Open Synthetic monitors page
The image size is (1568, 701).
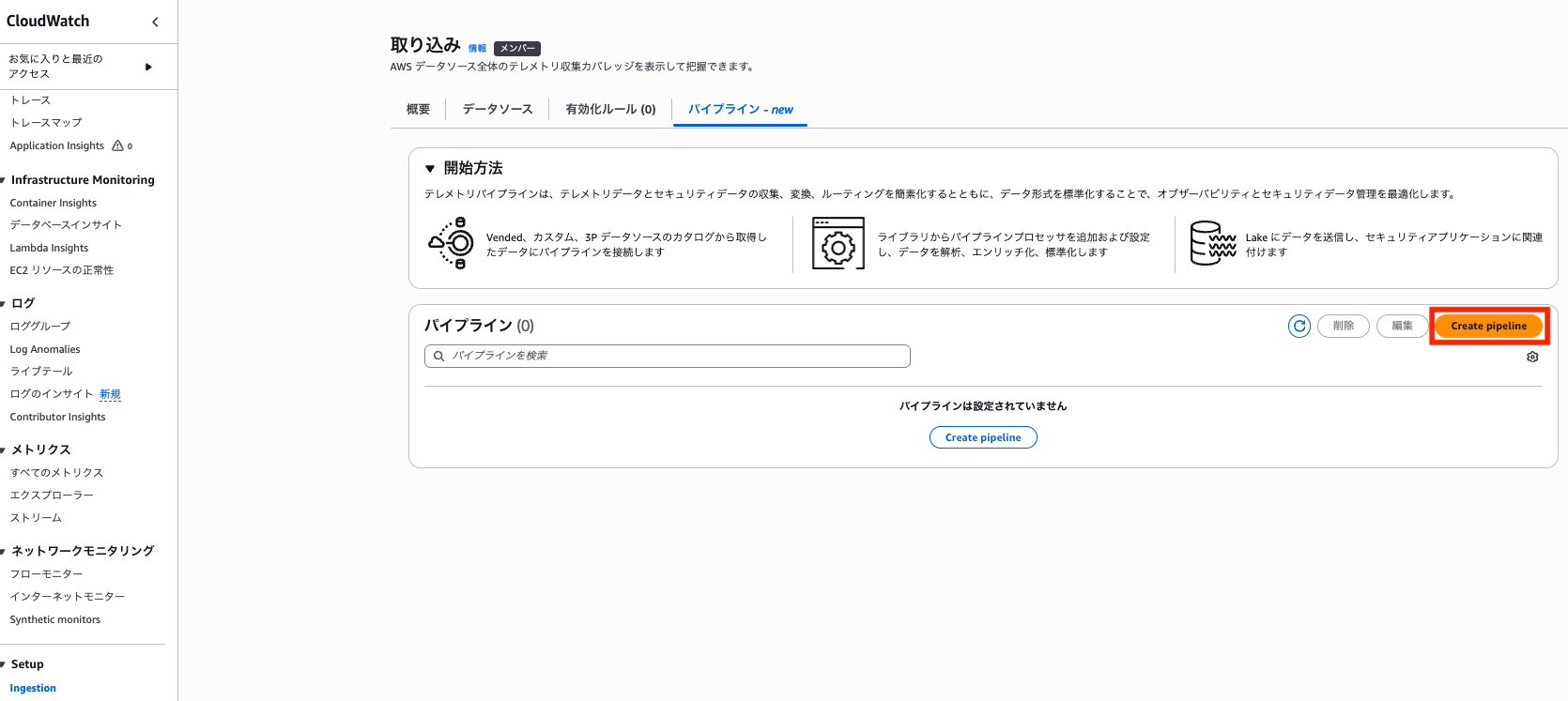pyautogui.click(x=55, y=619)
